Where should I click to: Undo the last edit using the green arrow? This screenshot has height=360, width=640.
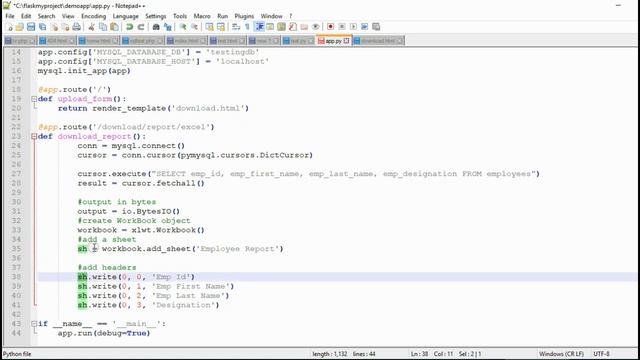(129, 27)
